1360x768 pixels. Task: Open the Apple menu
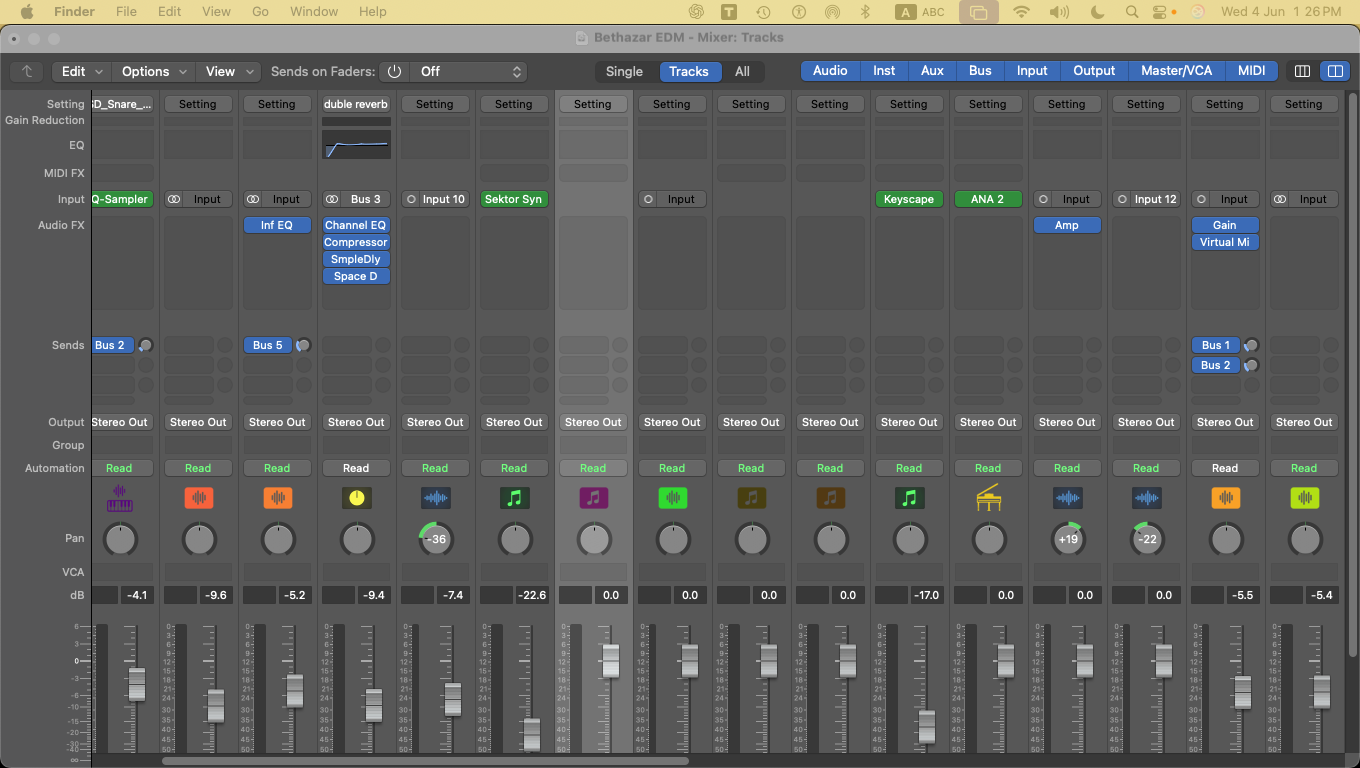tap(27, 12)
